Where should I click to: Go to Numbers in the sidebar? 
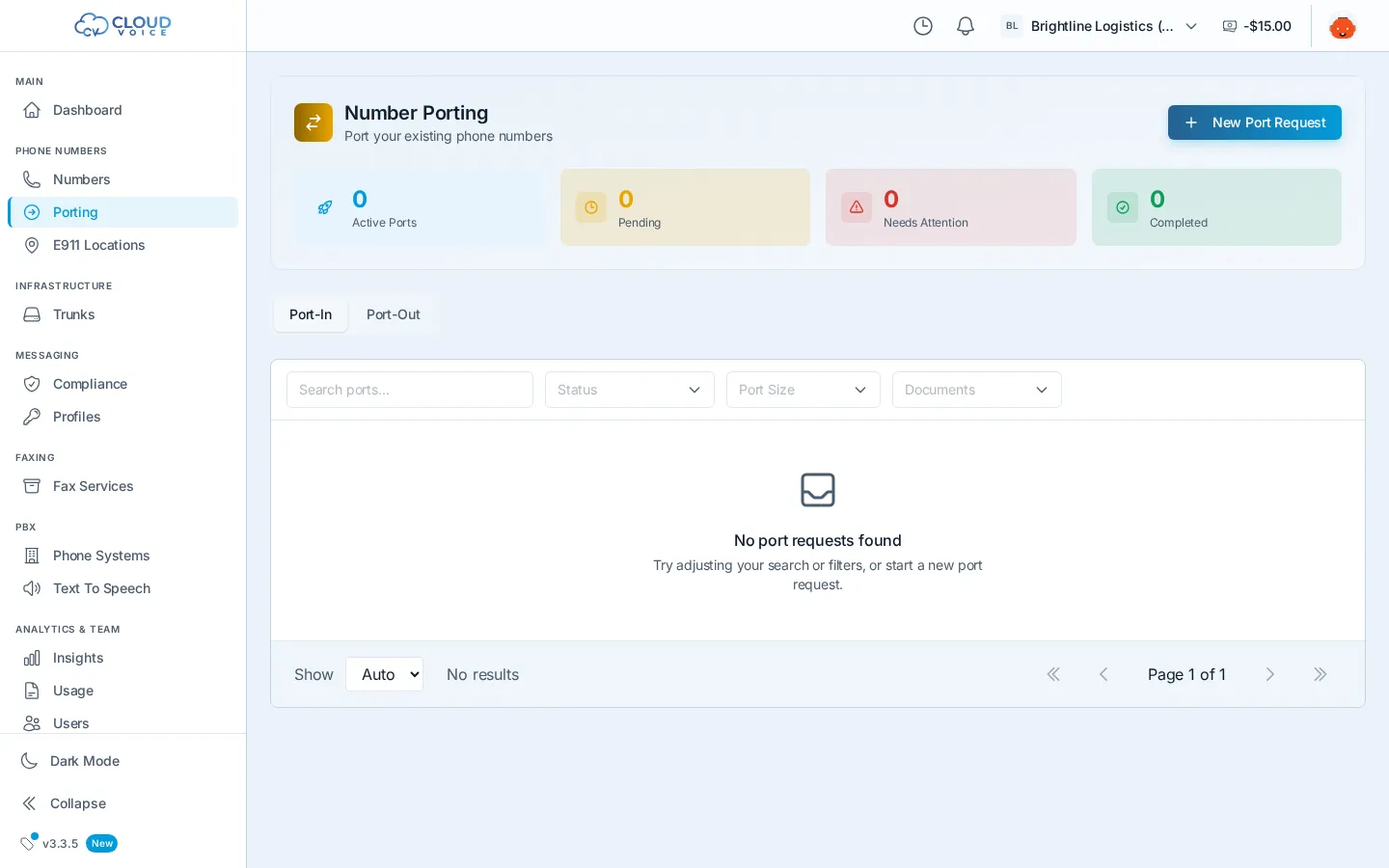(123, 179)
